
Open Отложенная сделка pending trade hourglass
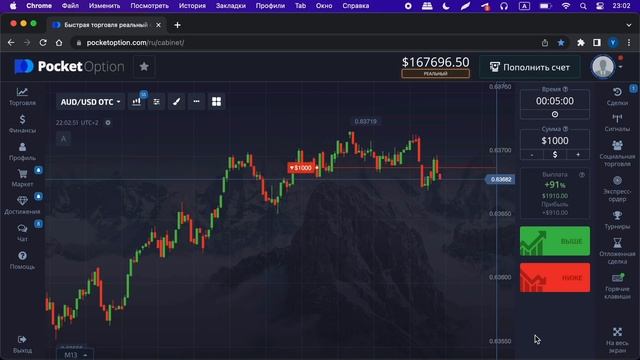617,251
